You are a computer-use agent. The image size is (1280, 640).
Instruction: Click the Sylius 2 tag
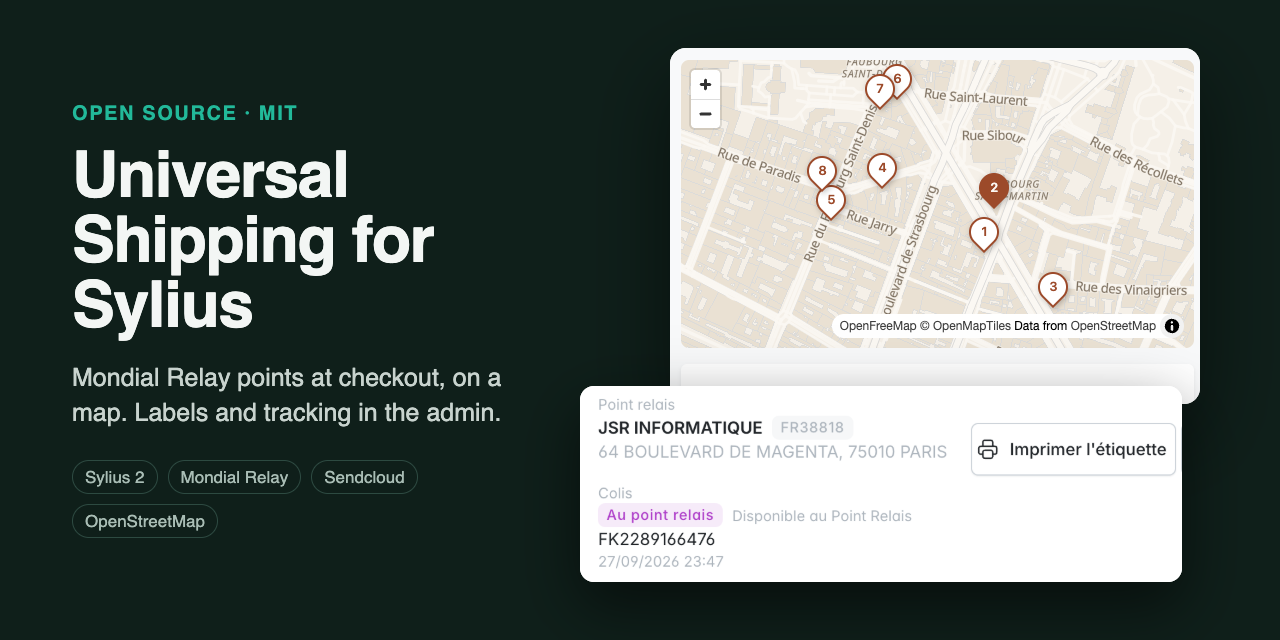click(115, 477)
